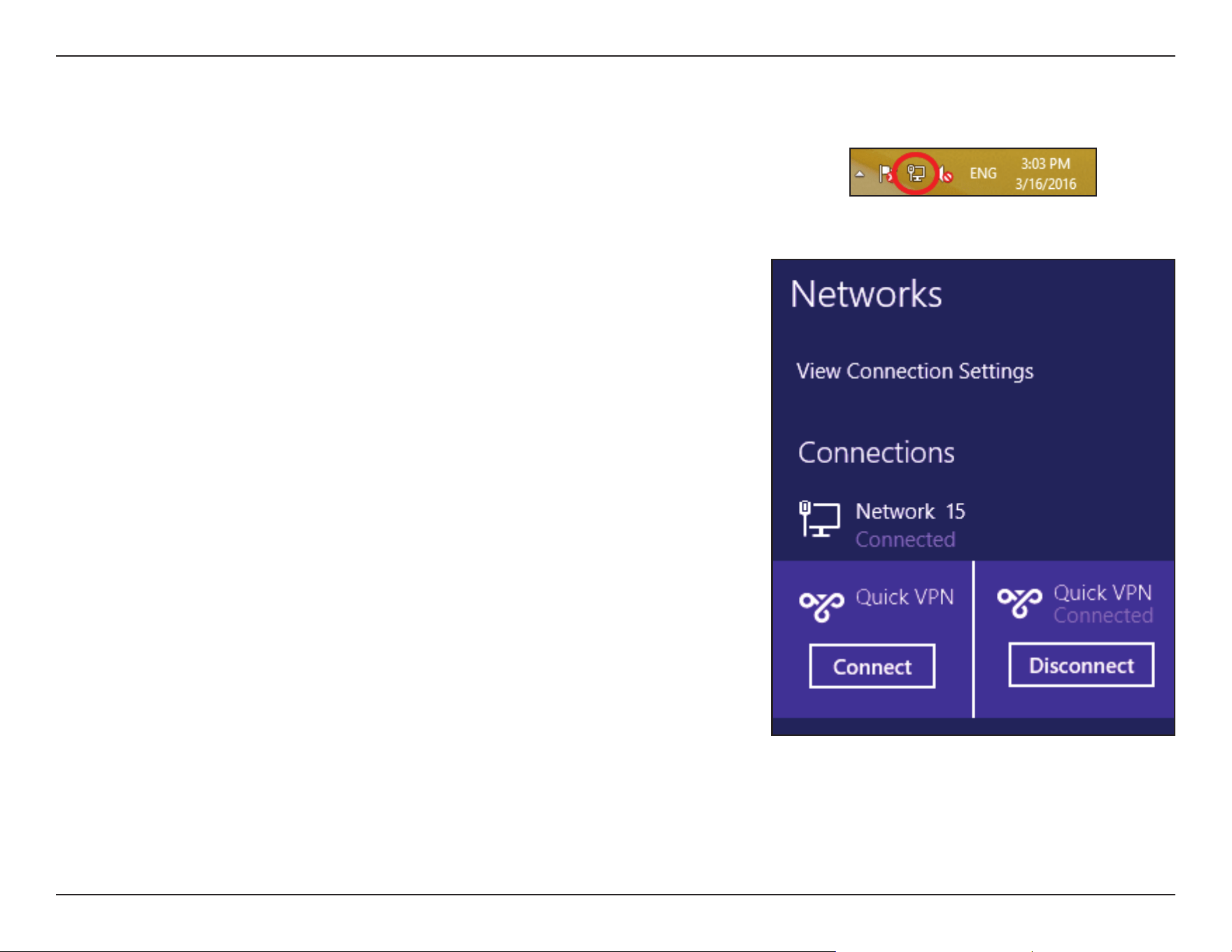1232x952 pixels.
Task: Click Connected status under Quick VPN
Action: pyautogui.click(x=1103, y=616)
